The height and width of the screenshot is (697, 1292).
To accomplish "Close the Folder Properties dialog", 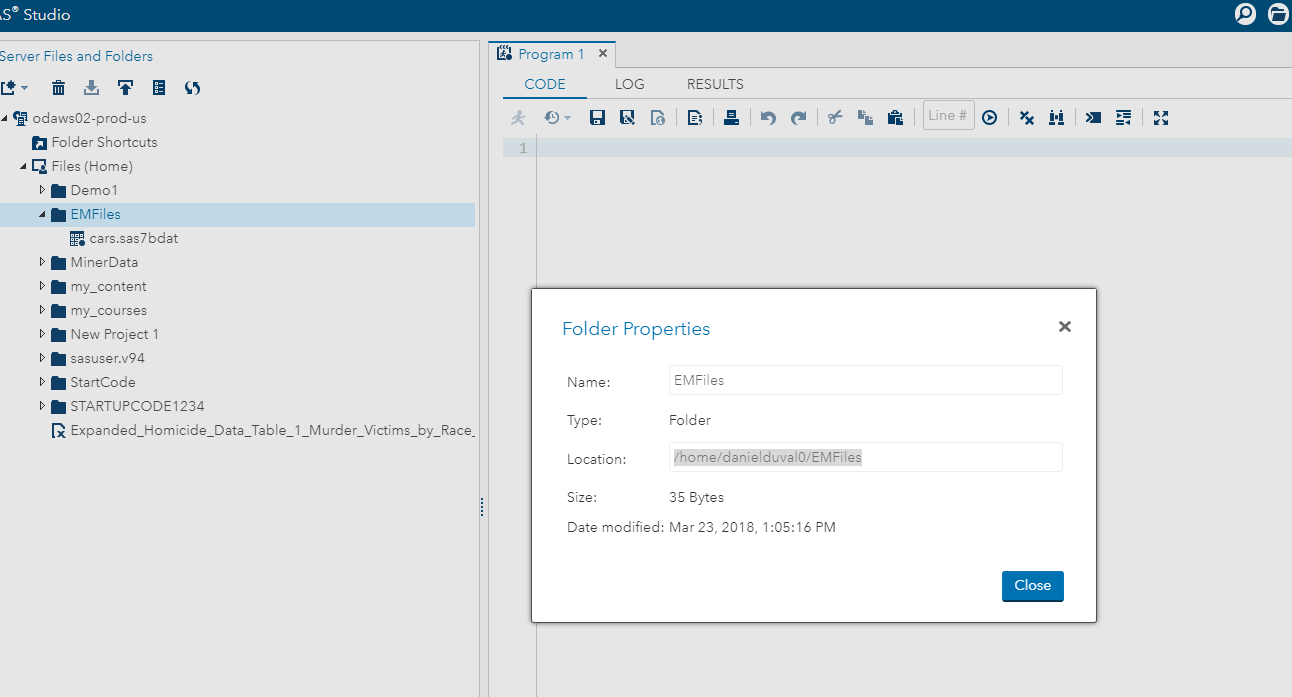I will (1064, 326).
